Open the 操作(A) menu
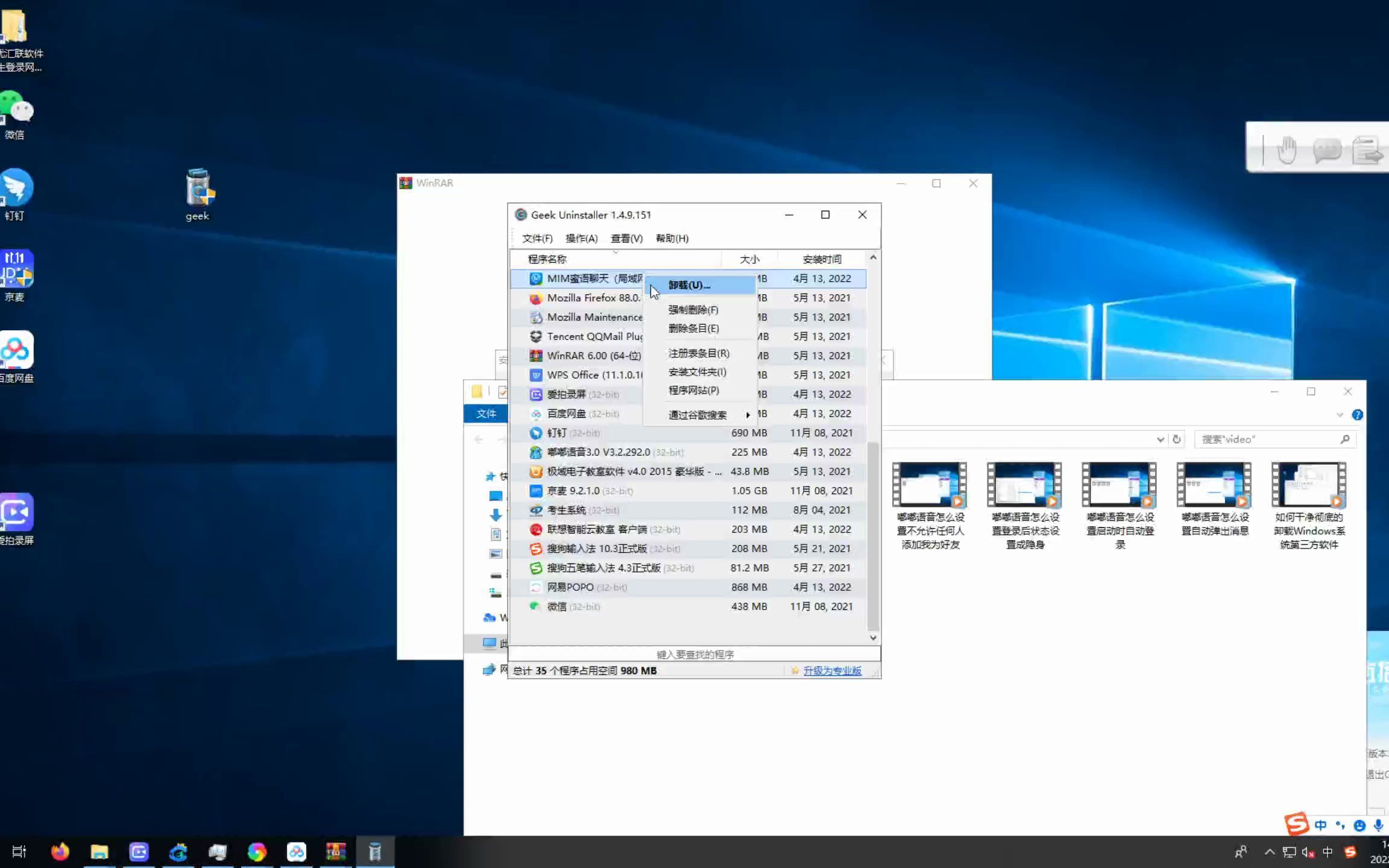This screenshot has height=868, width=1389. pyautogui.click(x=581, y=239)
